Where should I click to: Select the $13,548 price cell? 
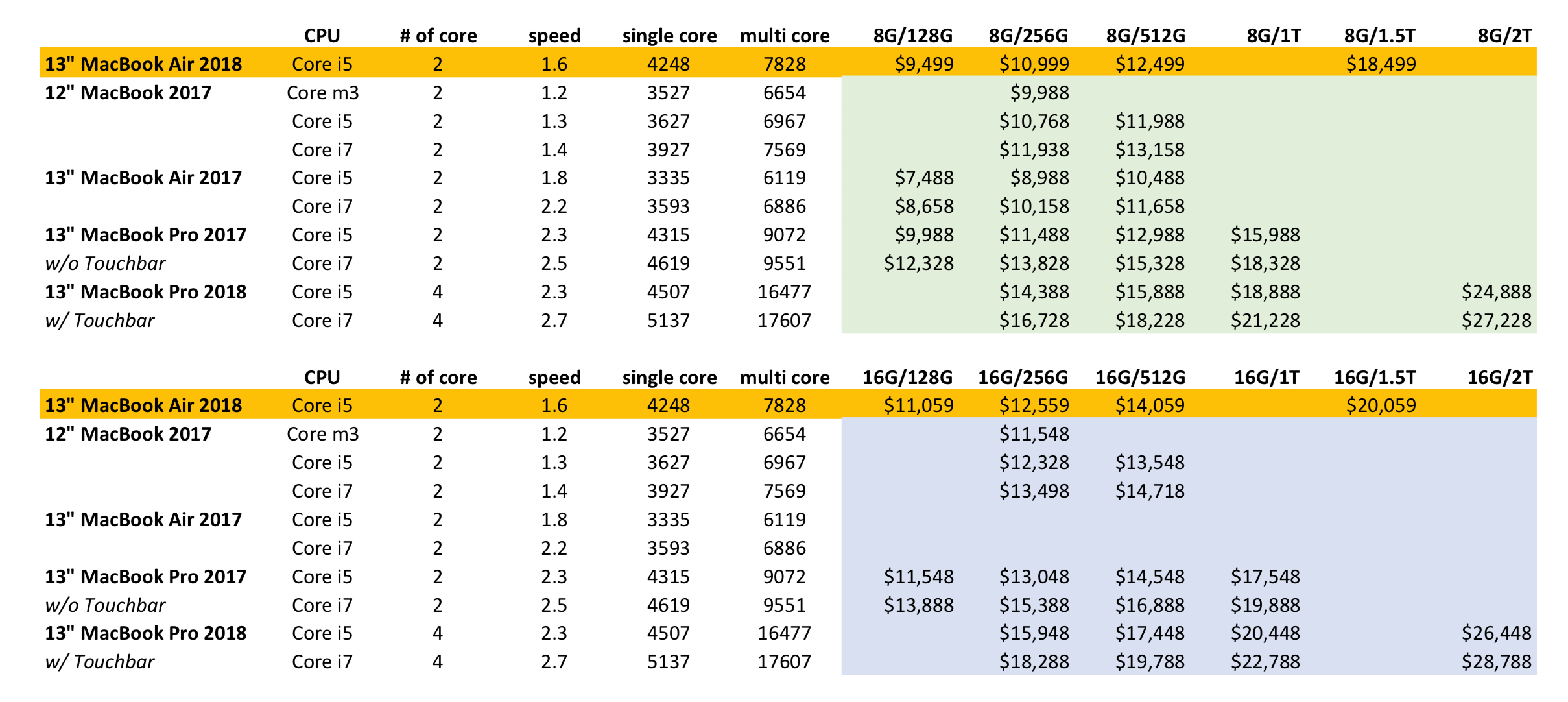click(x=1150, y=463)
